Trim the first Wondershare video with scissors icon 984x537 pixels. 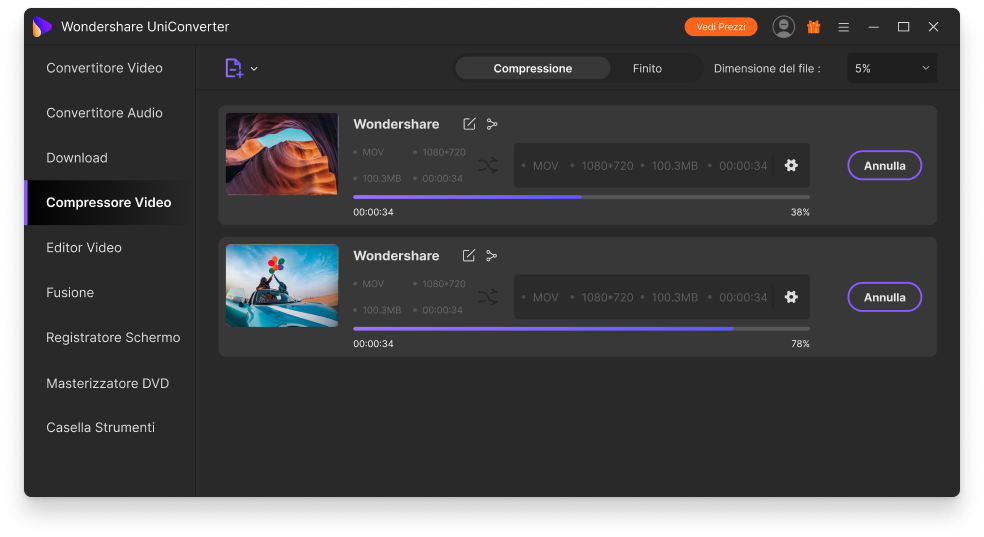(492, 124)
